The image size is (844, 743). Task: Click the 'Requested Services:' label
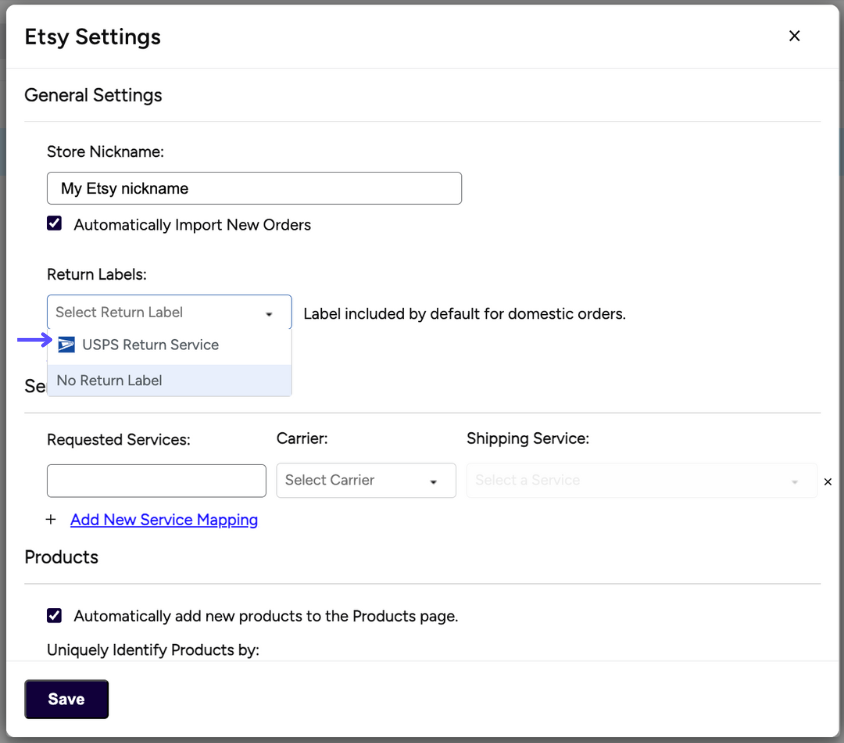(119, 440)
